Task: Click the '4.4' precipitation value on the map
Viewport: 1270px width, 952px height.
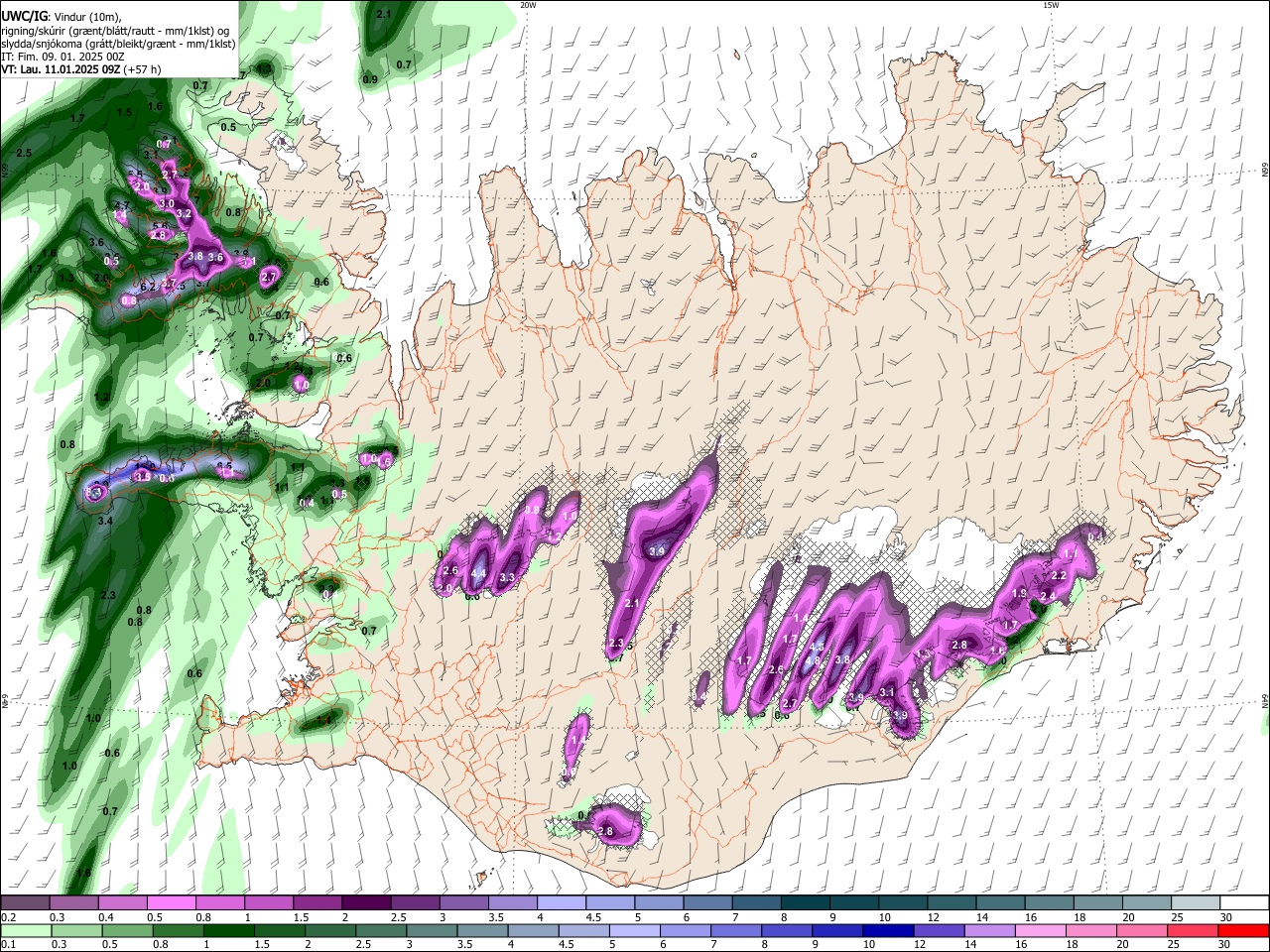Action: coord(478,573)
